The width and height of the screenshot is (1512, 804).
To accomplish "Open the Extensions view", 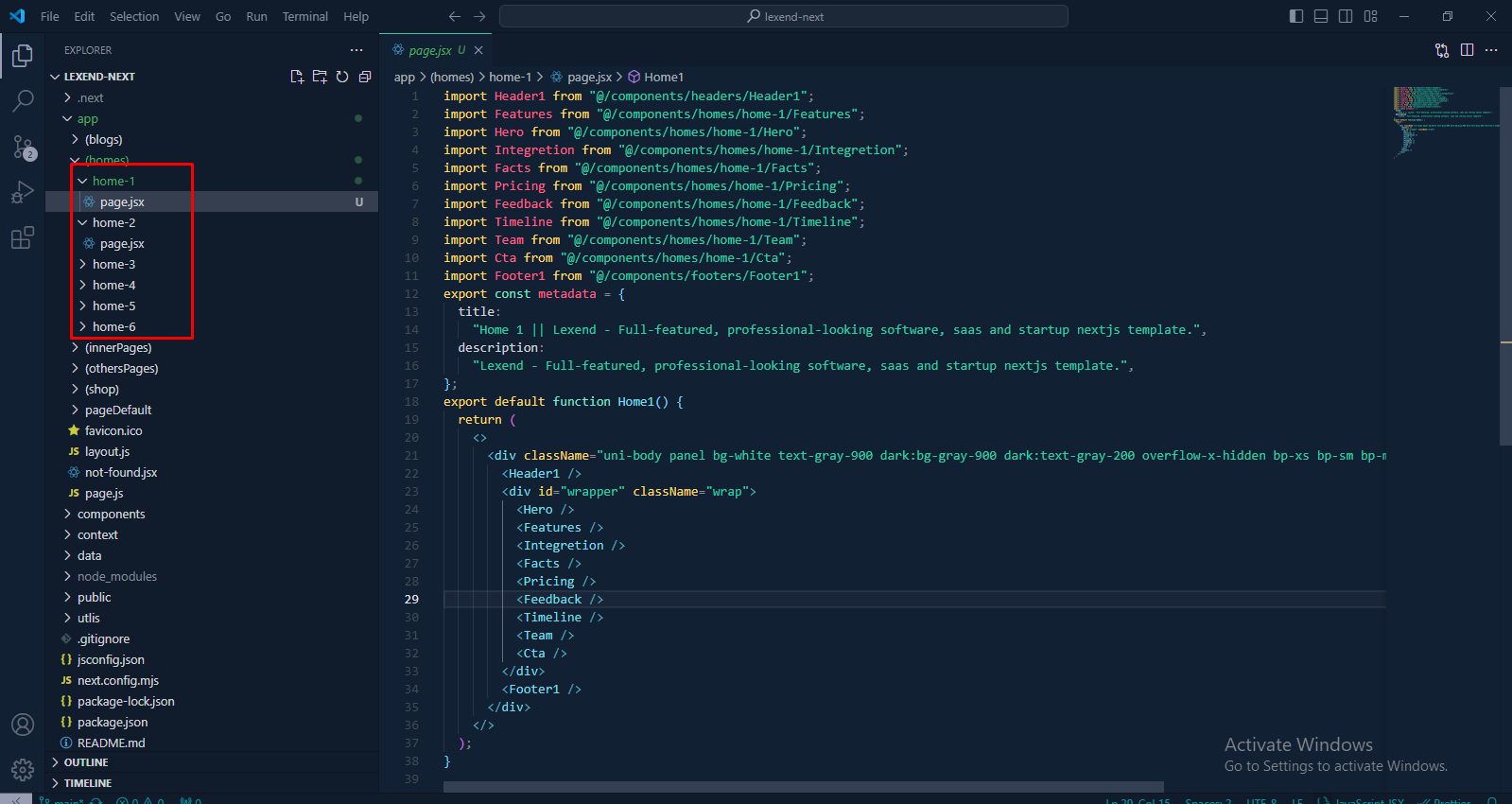I will pyautogui.click(x=23, y=238).
